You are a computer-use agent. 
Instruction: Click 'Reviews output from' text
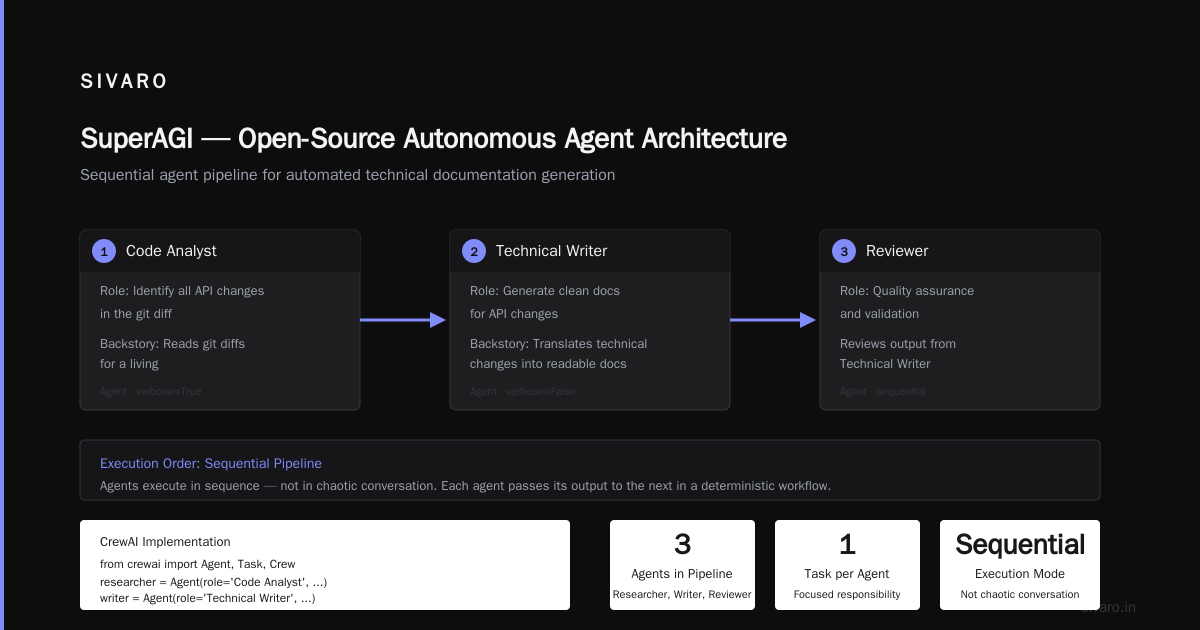pyautogui.click(x=898, y=344)
